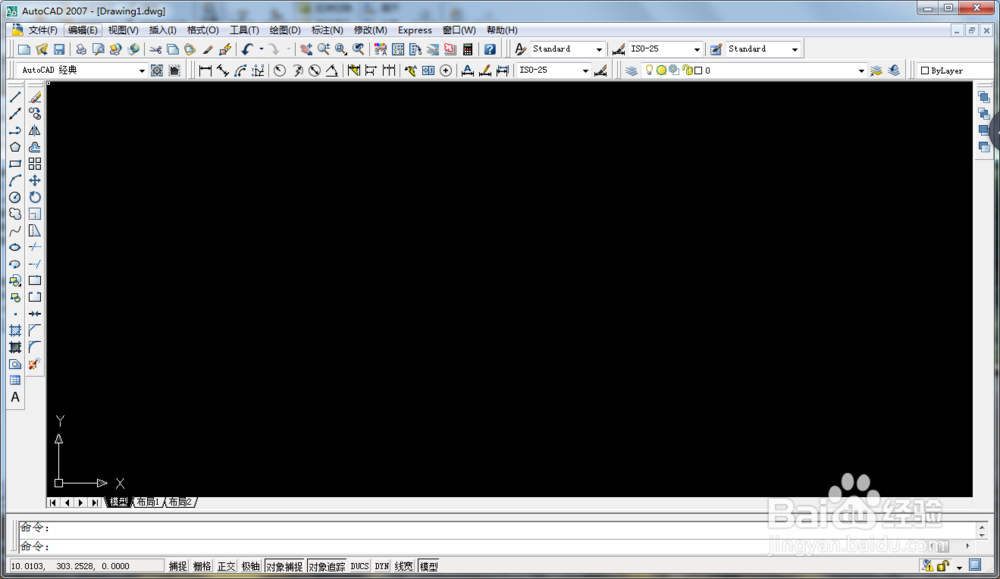This screenshot has width=1000, height=579.
Task: Open the QuickCalc calculator icon
Action: [x=468, y=49]
